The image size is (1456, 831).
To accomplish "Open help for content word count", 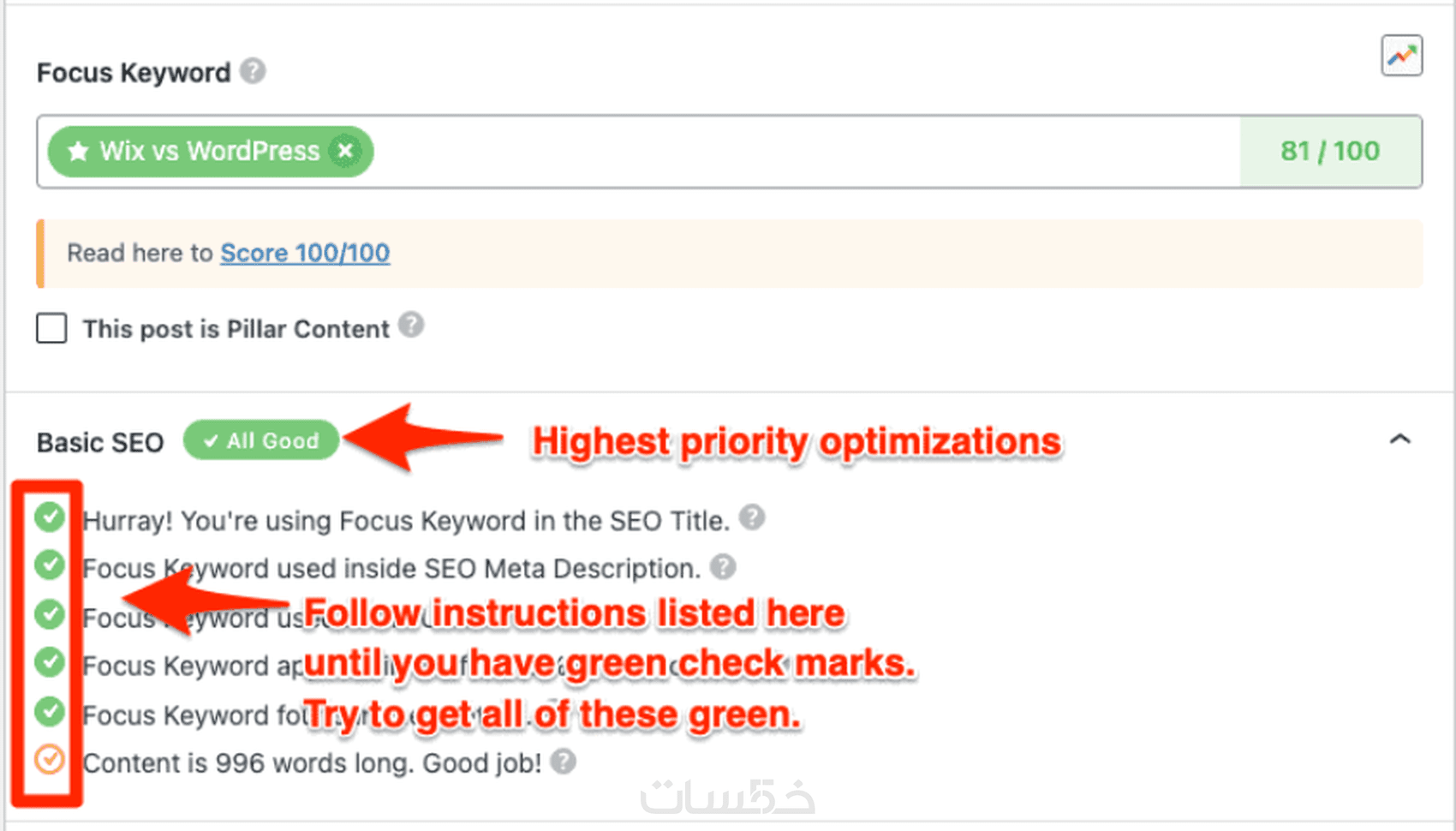I will [x=563, y=761].
